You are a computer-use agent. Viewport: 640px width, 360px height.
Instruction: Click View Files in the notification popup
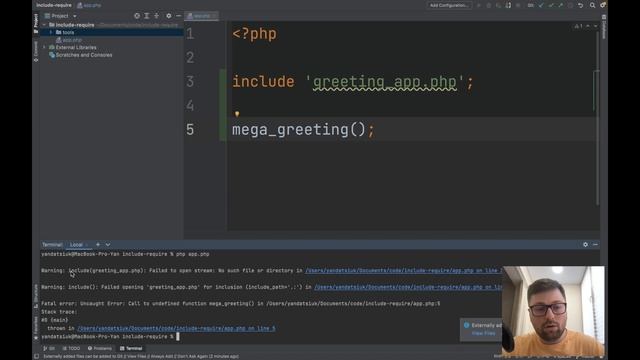point(483,333)
